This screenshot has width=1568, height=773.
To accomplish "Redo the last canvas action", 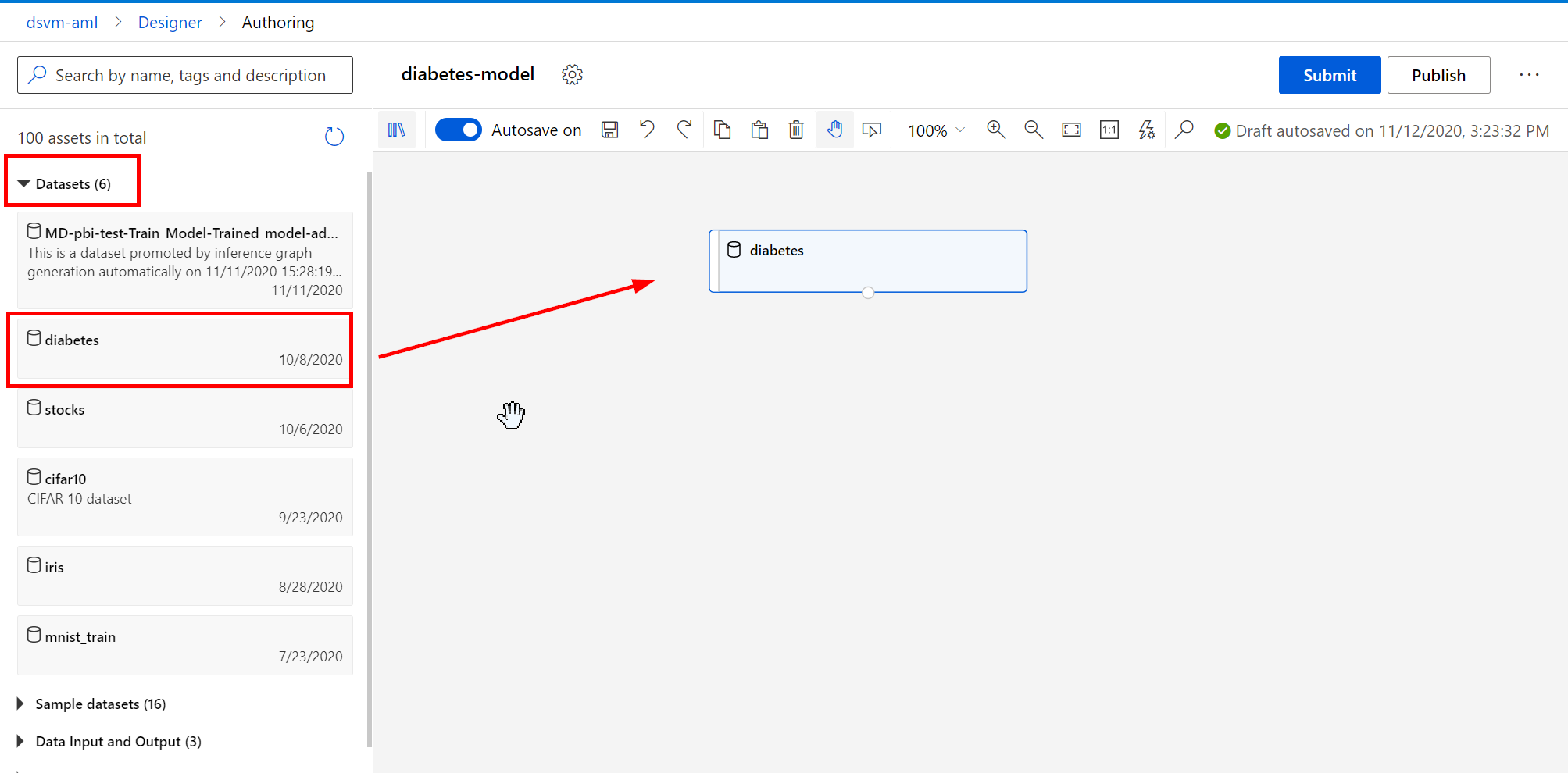I will pos(684,130).
